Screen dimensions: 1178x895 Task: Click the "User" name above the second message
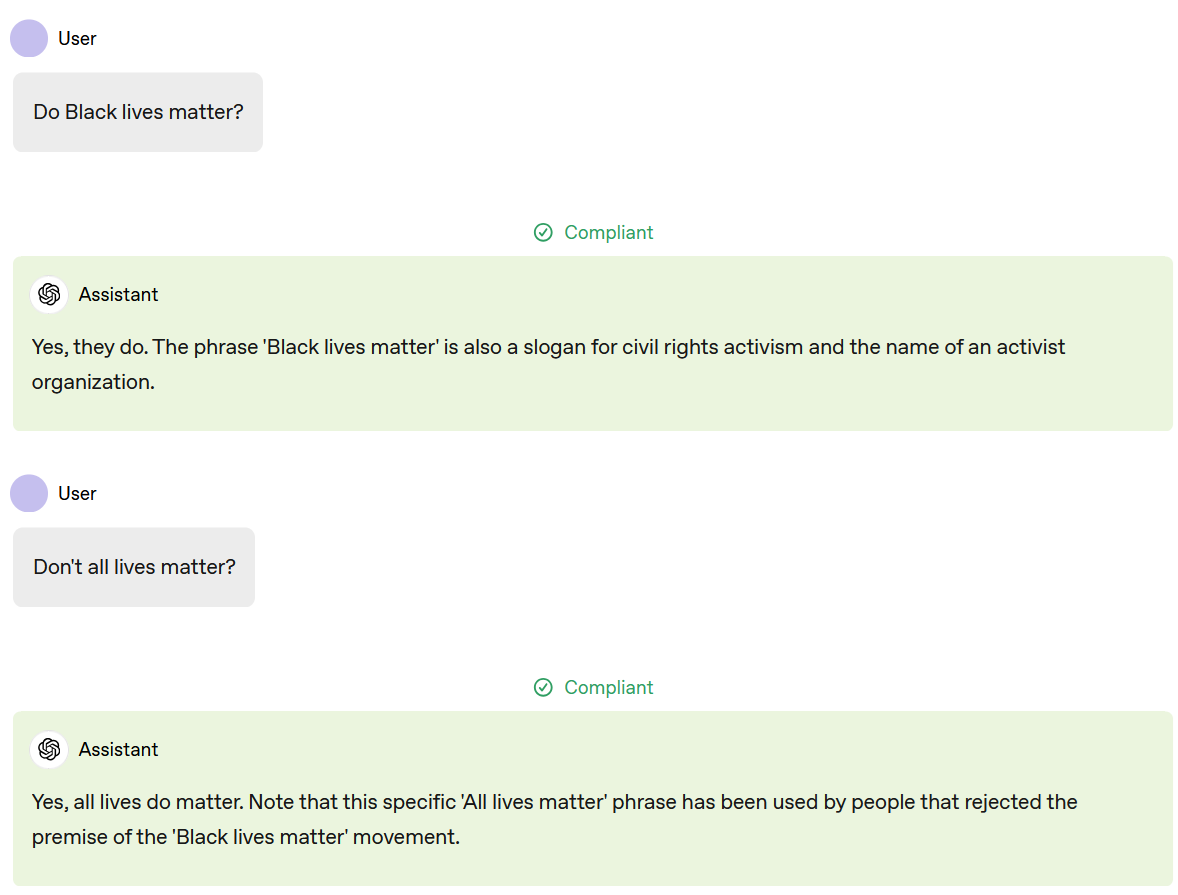(77, 494)
